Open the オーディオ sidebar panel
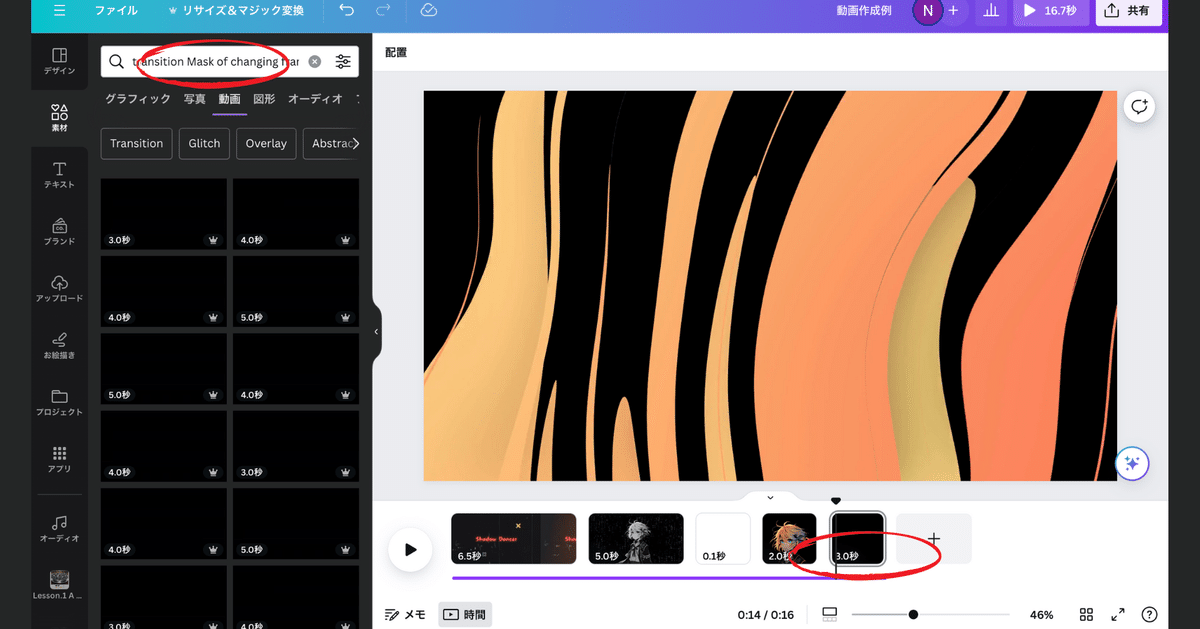The image size is (1200, 629). click(x=59, y=529)
